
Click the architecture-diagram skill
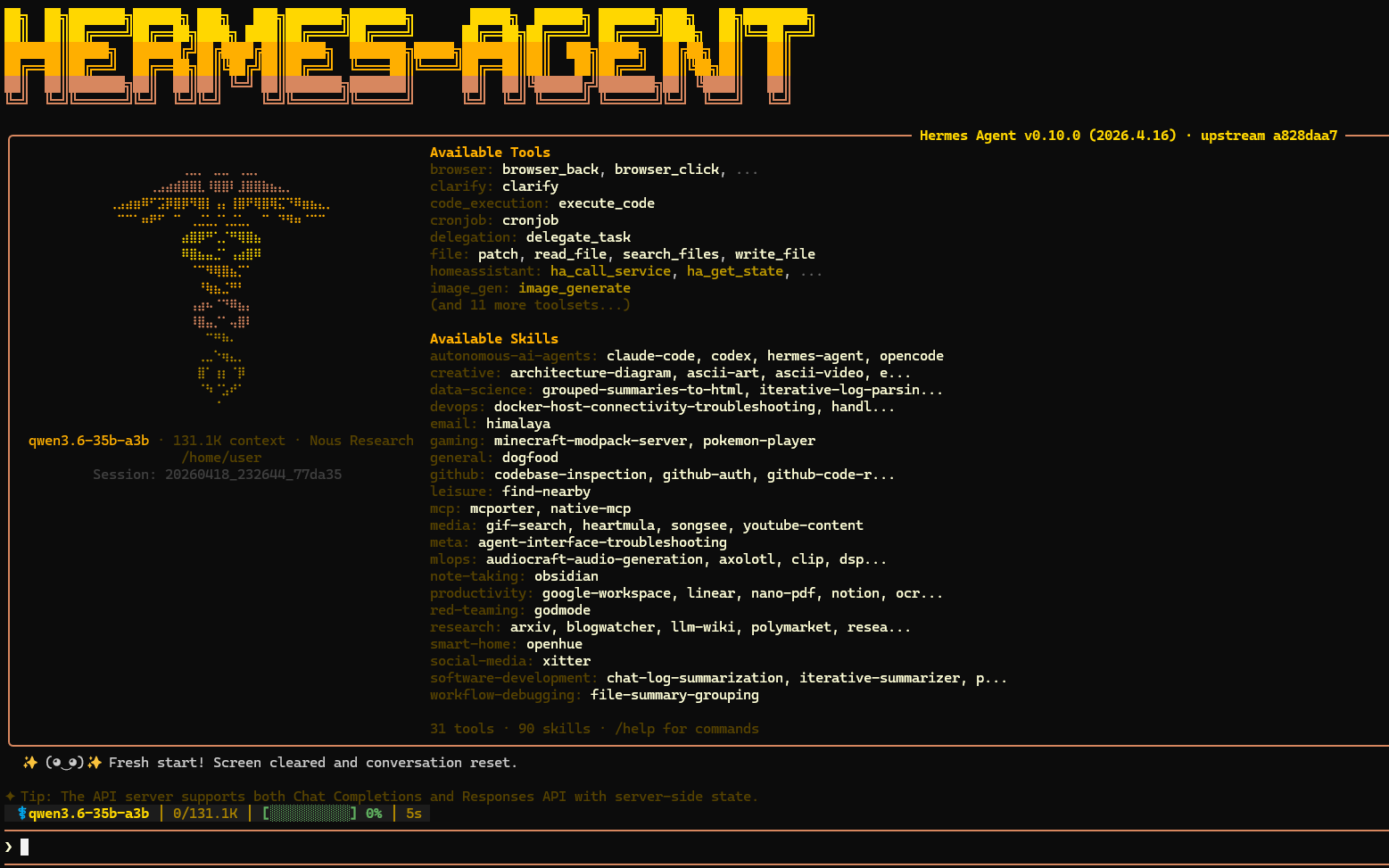click(591, 373)
